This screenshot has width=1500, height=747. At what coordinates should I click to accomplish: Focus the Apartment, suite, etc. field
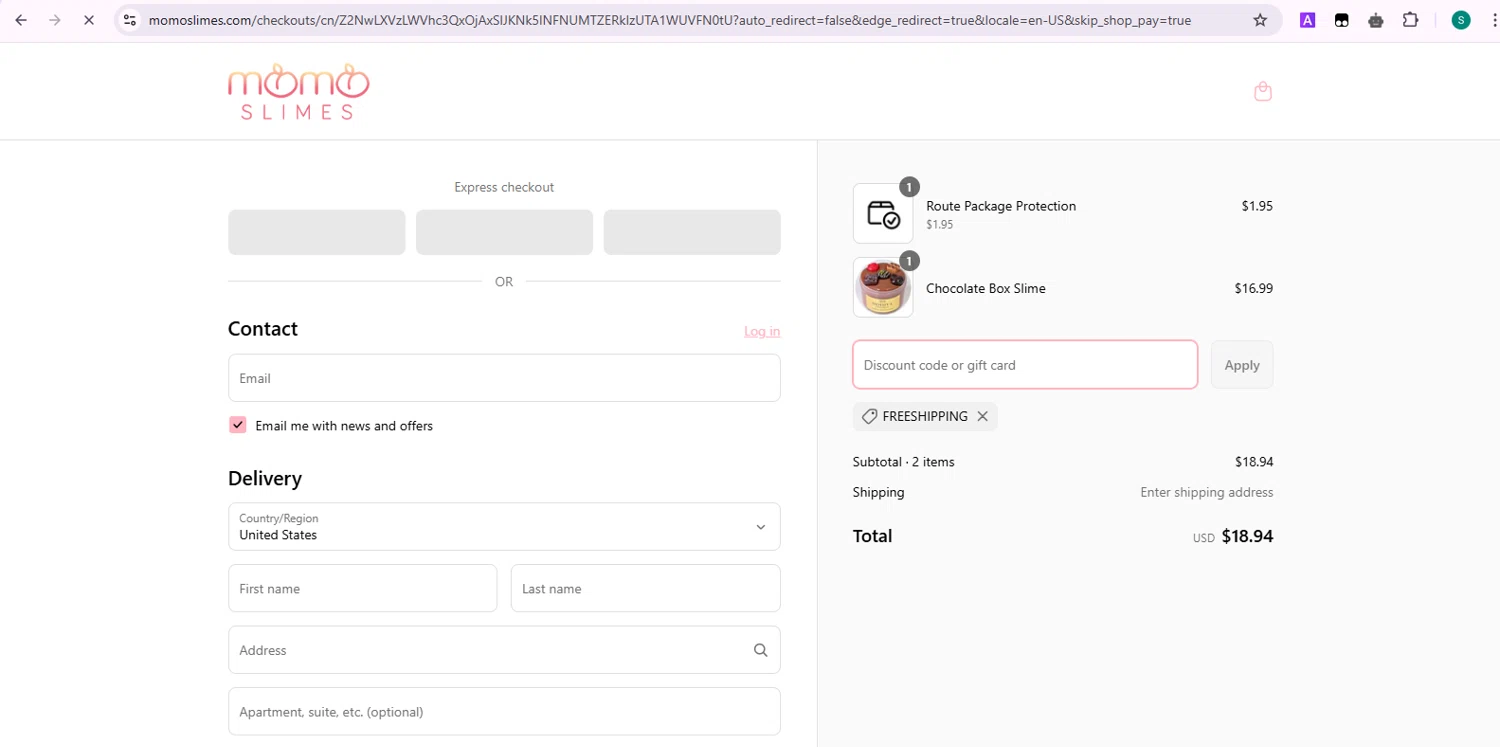(504, 712)
